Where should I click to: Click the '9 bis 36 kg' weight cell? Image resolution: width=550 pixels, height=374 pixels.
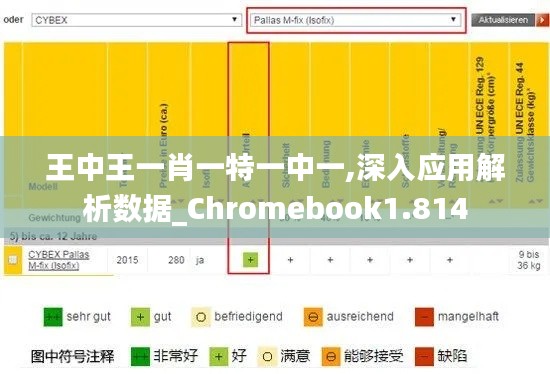pos(529,260)
